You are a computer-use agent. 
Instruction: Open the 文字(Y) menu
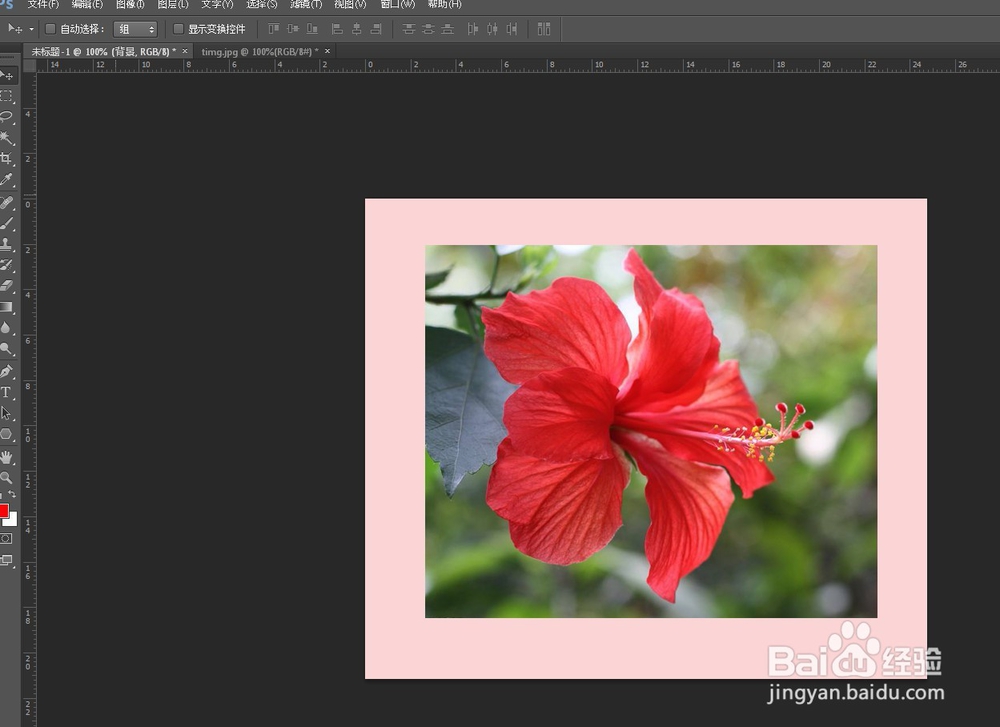coord(217,4)
